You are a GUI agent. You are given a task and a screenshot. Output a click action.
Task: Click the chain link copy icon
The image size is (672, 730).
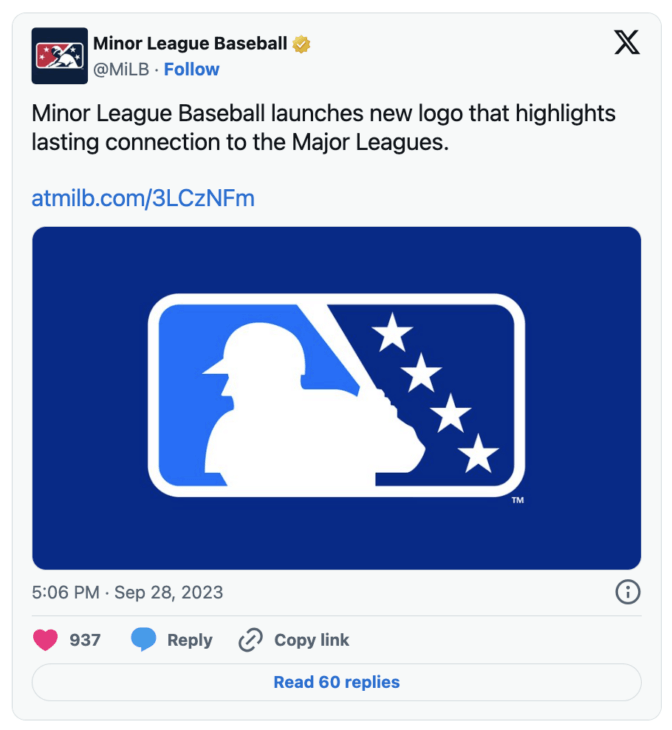[251, 640]
